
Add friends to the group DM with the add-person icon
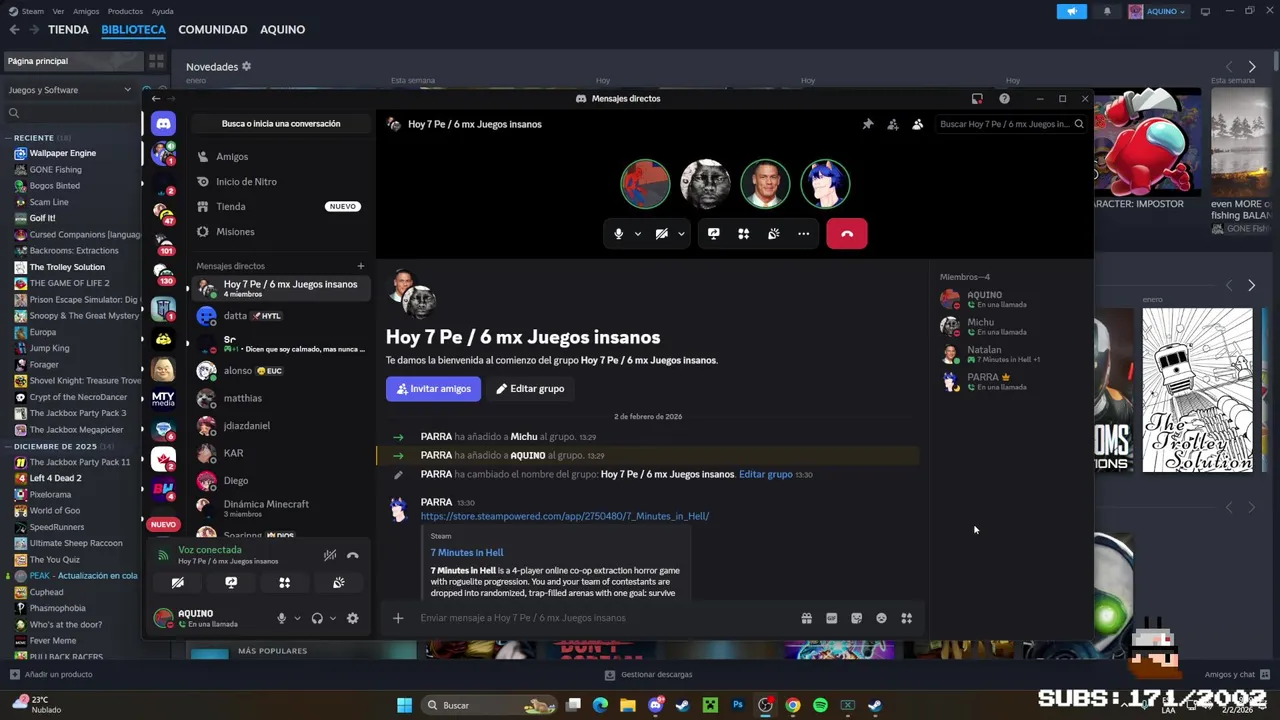pyautogui.click(x=893, y=124)
